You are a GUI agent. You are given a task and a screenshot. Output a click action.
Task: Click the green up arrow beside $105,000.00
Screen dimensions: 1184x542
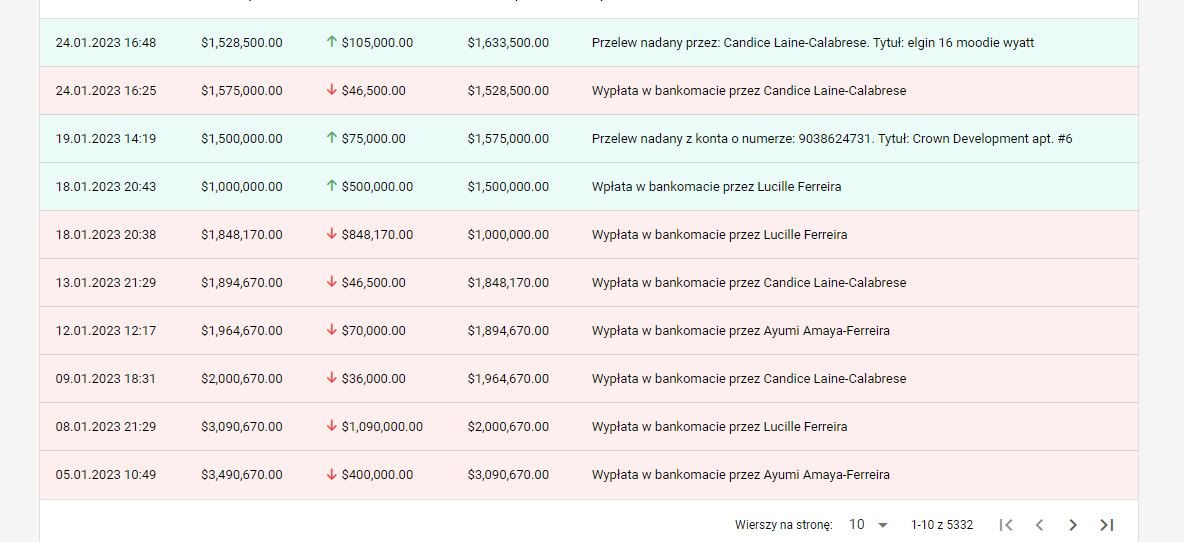pos(331,42)
